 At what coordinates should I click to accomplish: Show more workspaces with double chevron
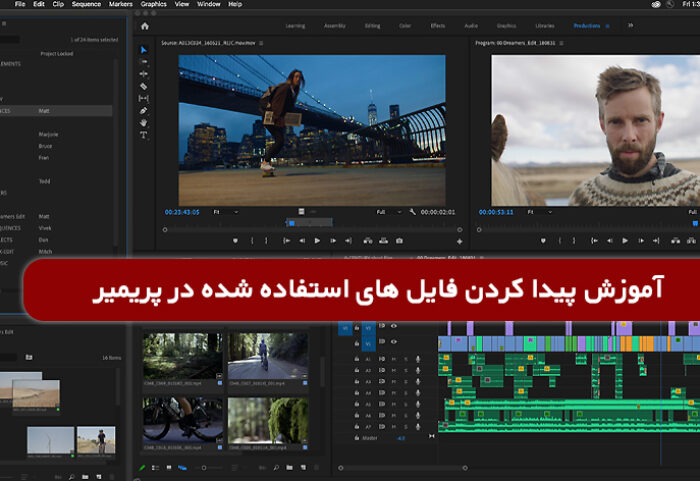pyautogui.click(x=630, y=25)
